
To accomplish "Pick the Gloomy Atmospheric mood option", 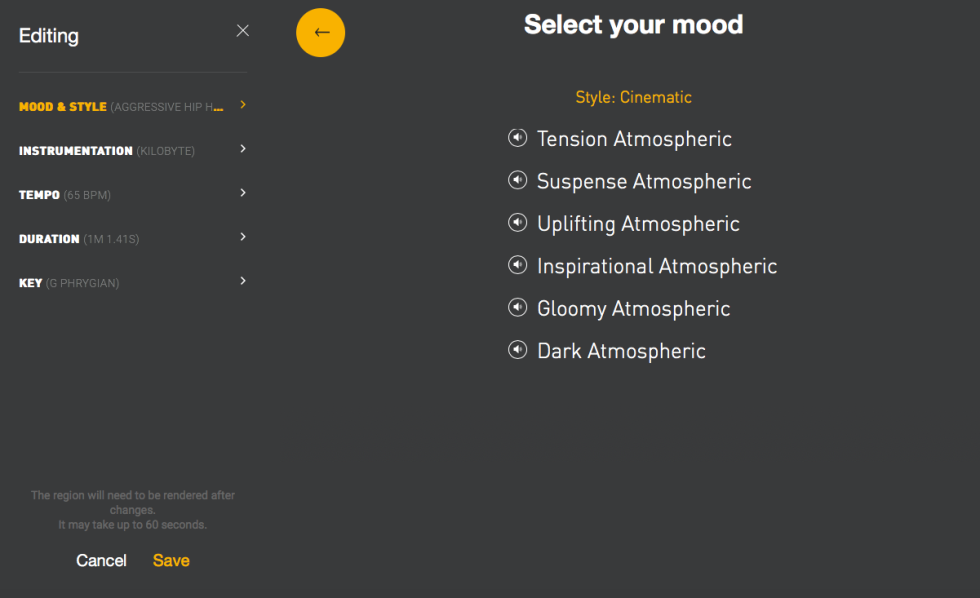I will 632,308.
